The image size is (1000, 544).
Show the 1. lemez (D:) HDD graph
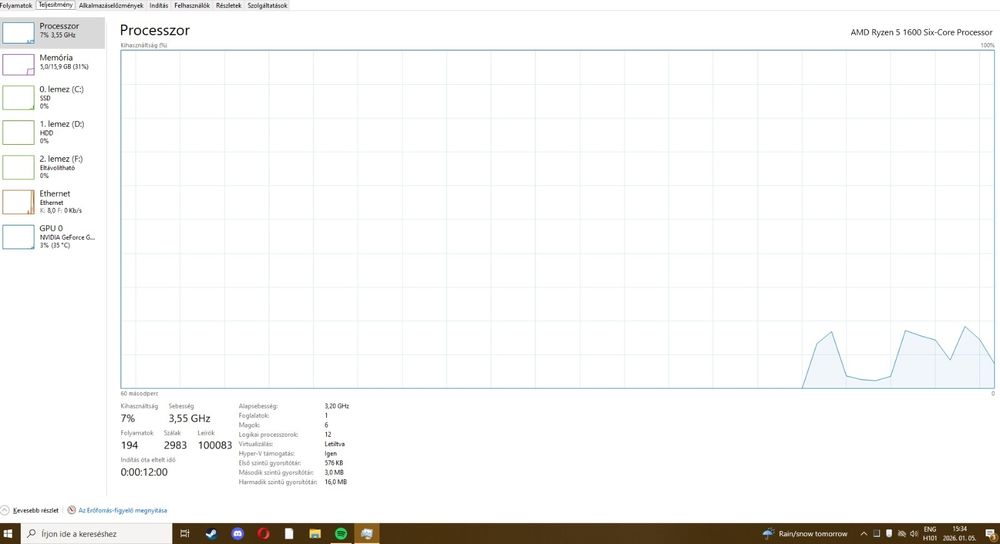tap(52, 132)
